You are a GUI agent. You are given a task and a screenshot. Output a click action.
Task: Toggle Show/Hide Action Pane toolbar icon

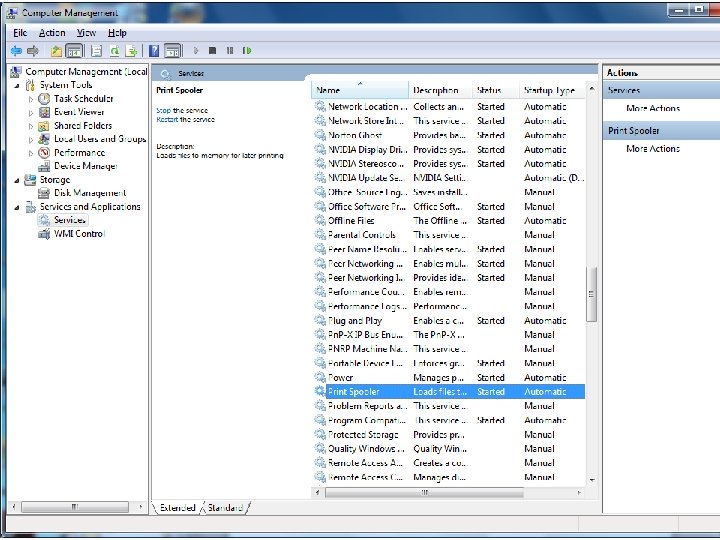pos(173,51)
